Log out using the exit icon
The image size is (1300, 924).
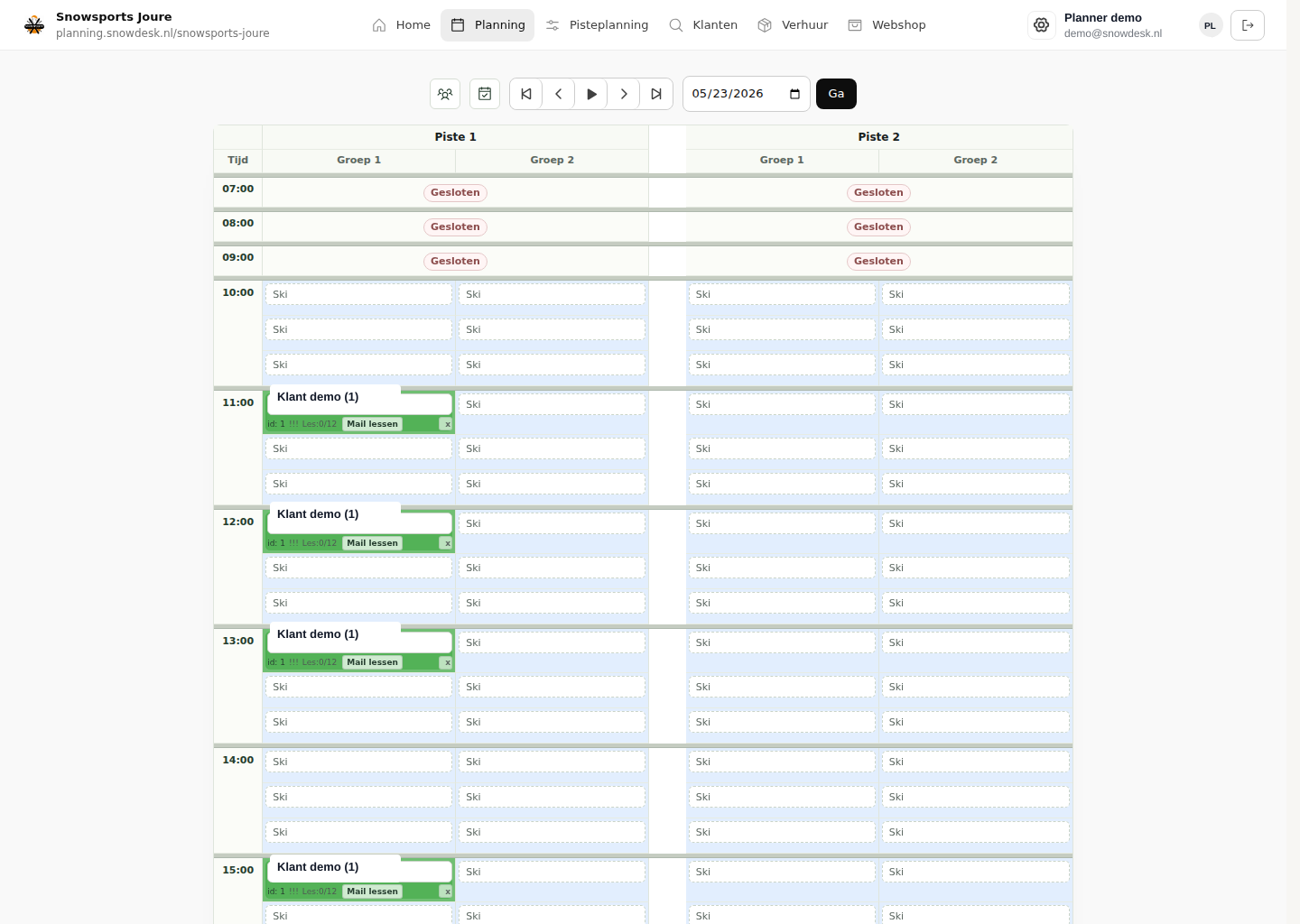(1248, 25)
